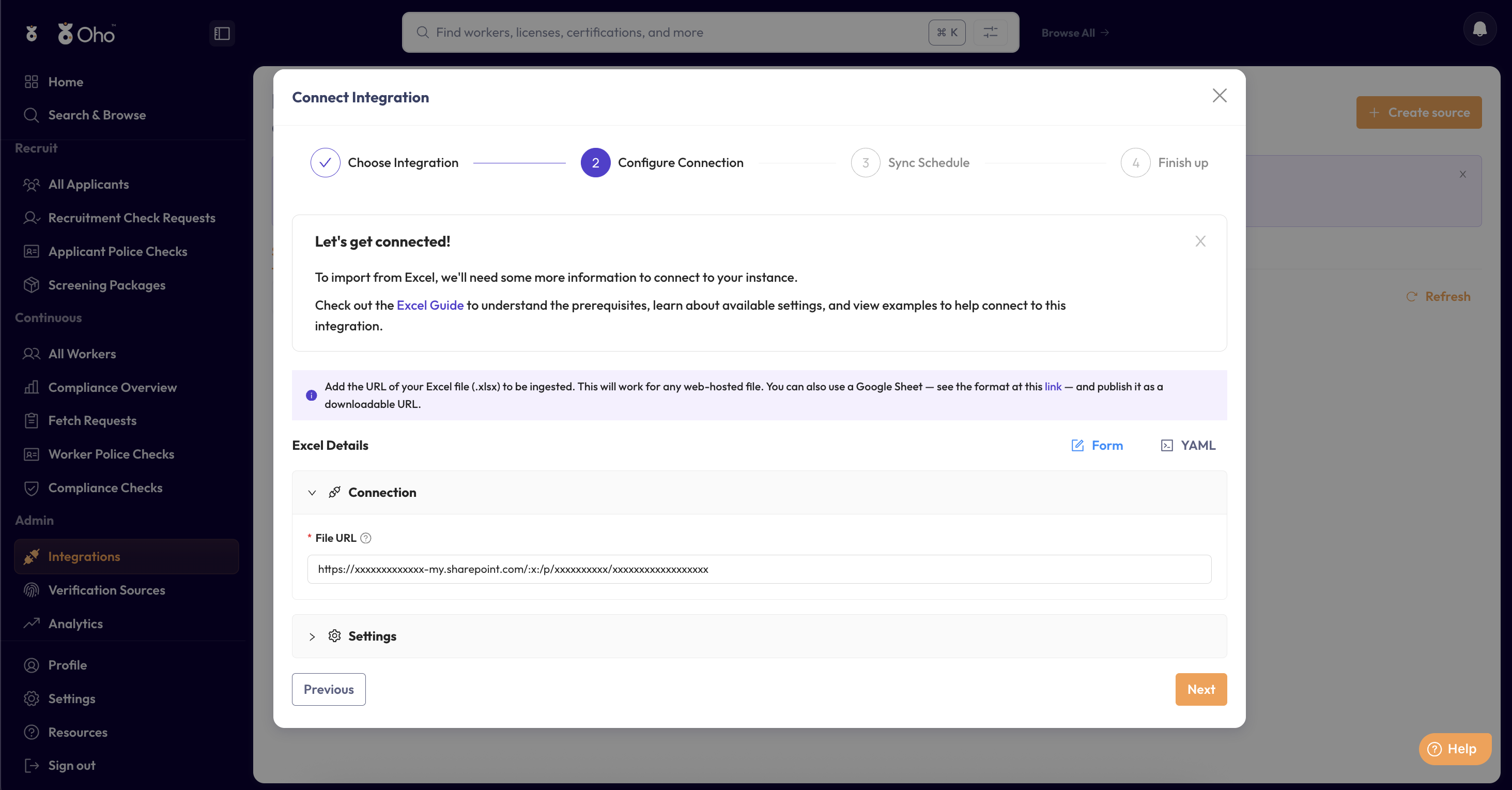1512x790 pixels.
Task: Click Refresh on the background page
Action: coord(1439,297)
